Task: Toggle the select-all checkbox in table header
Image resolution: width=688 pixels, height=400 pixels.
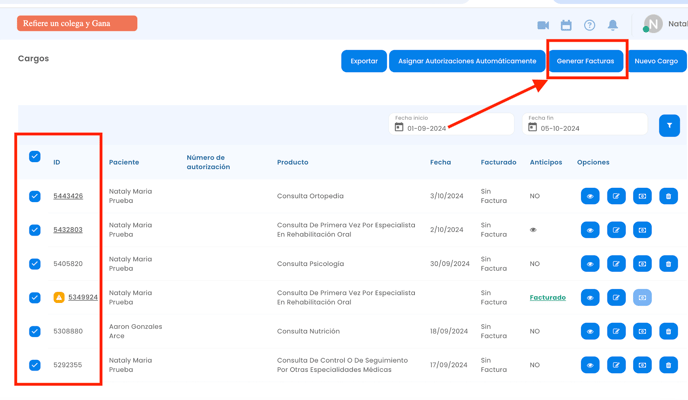Action: pyautogui.click(x=35, y=157)
